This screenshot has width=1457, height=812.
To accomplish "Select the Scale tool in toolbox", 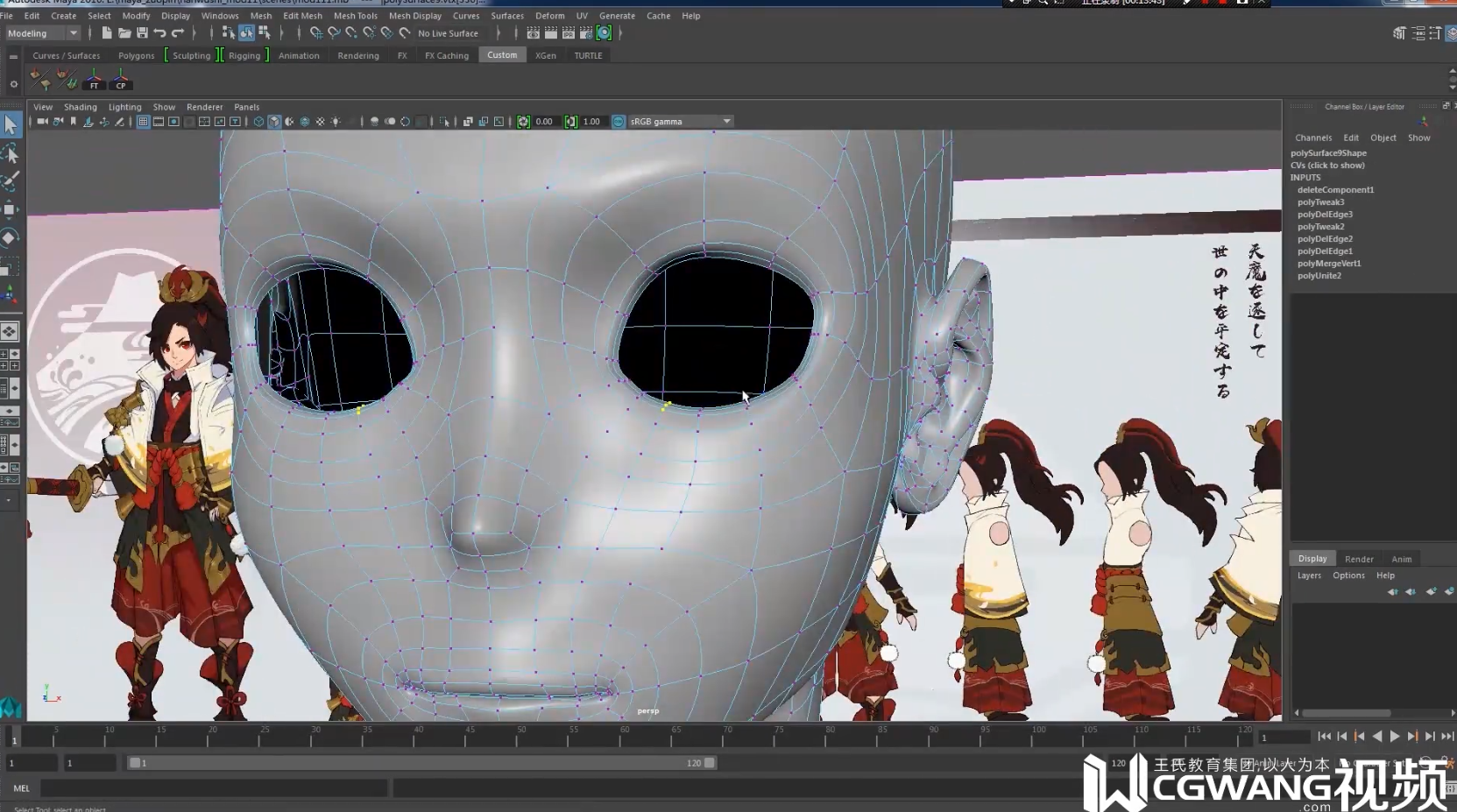I will pos(11,265).
